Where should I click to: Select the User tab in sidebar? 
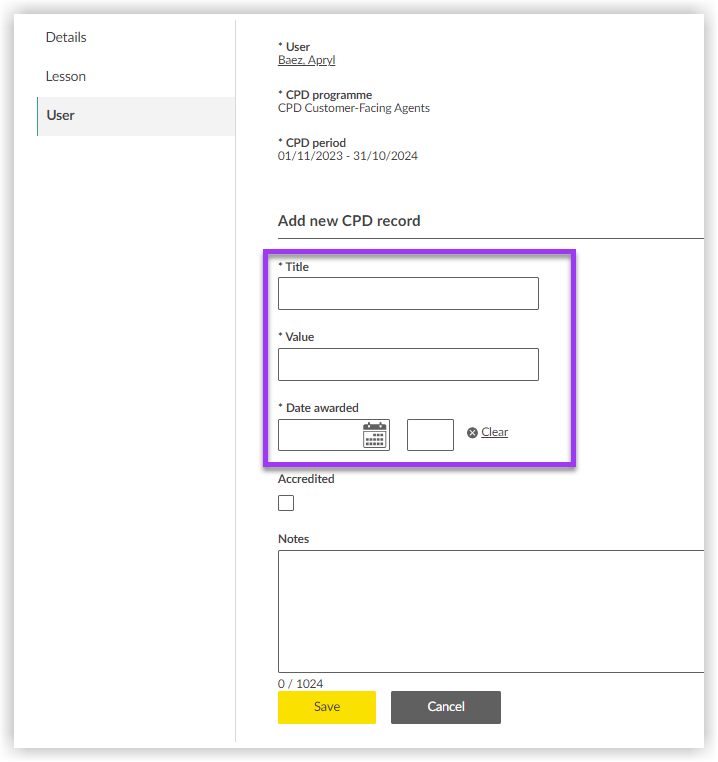point(61,116)
